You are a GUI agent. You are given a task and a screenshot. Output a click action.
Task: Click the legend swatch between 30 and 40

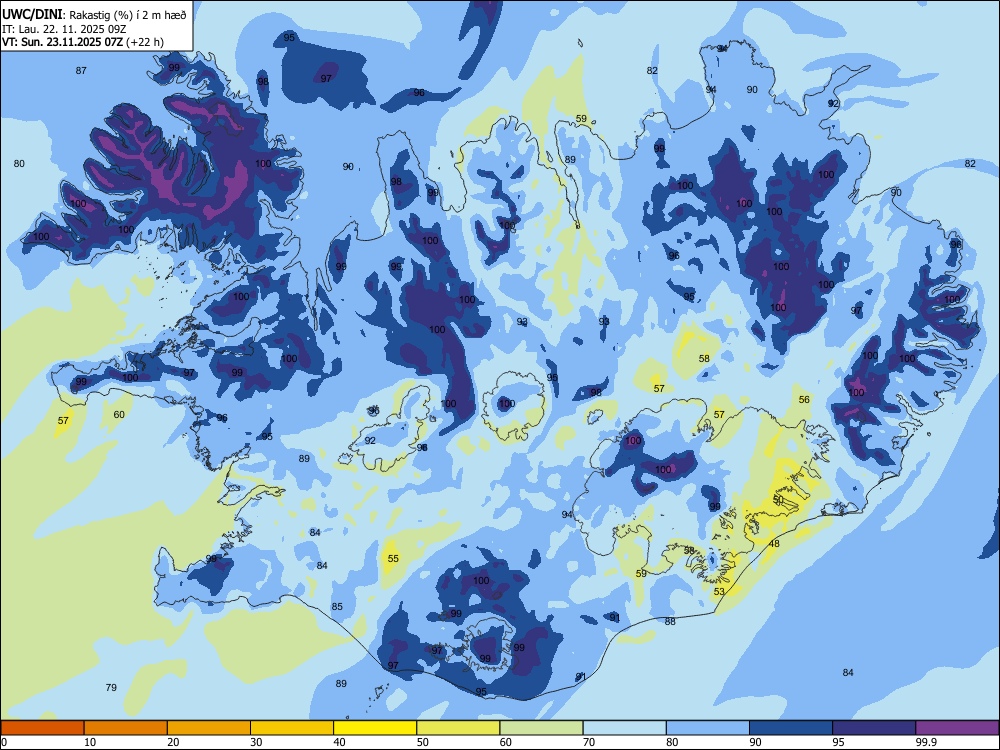pos(292,728)
